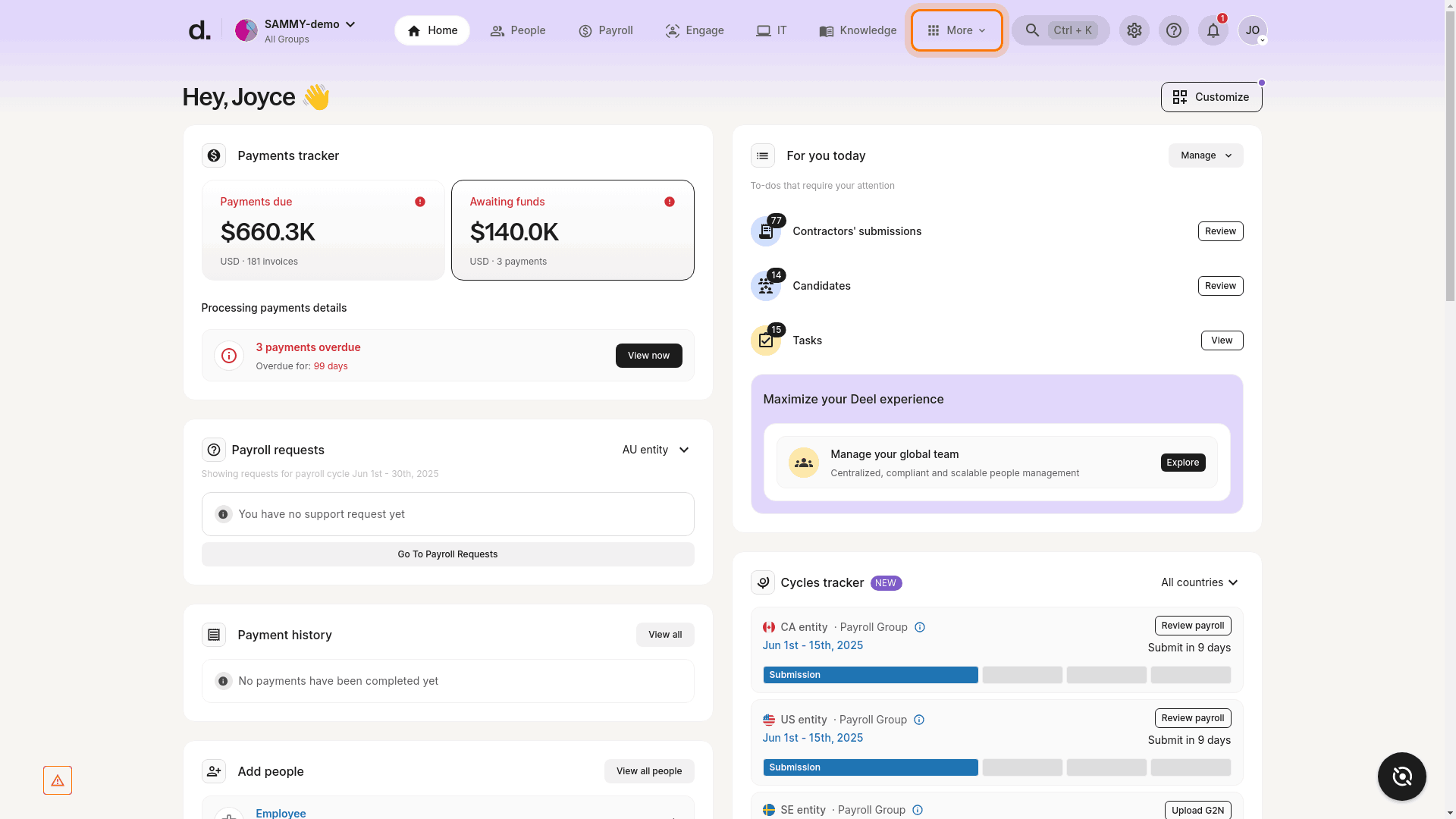
Task: Open the settings gear icon
Action: tap(1134, 30)
